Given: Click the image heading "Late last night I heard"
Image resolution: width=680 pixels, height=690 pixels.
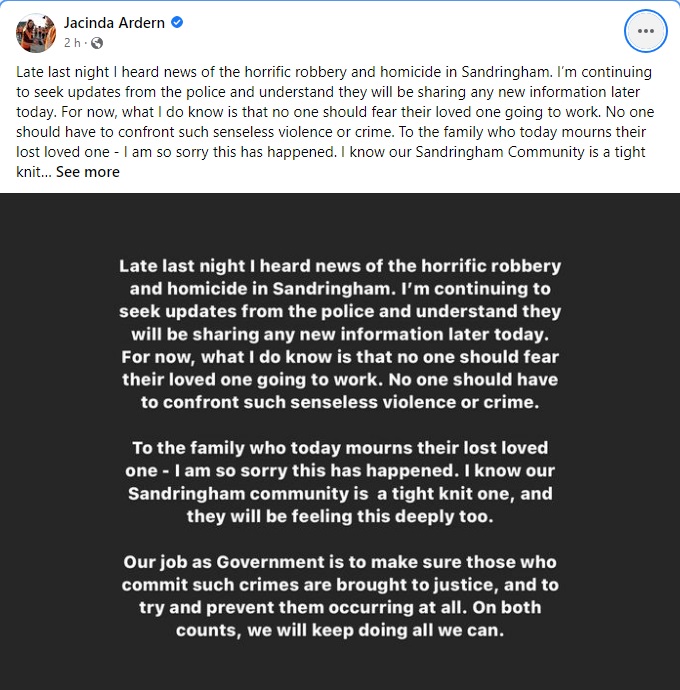Looking at the screenshot, I should pyautogui.click(x=340, y=267).
